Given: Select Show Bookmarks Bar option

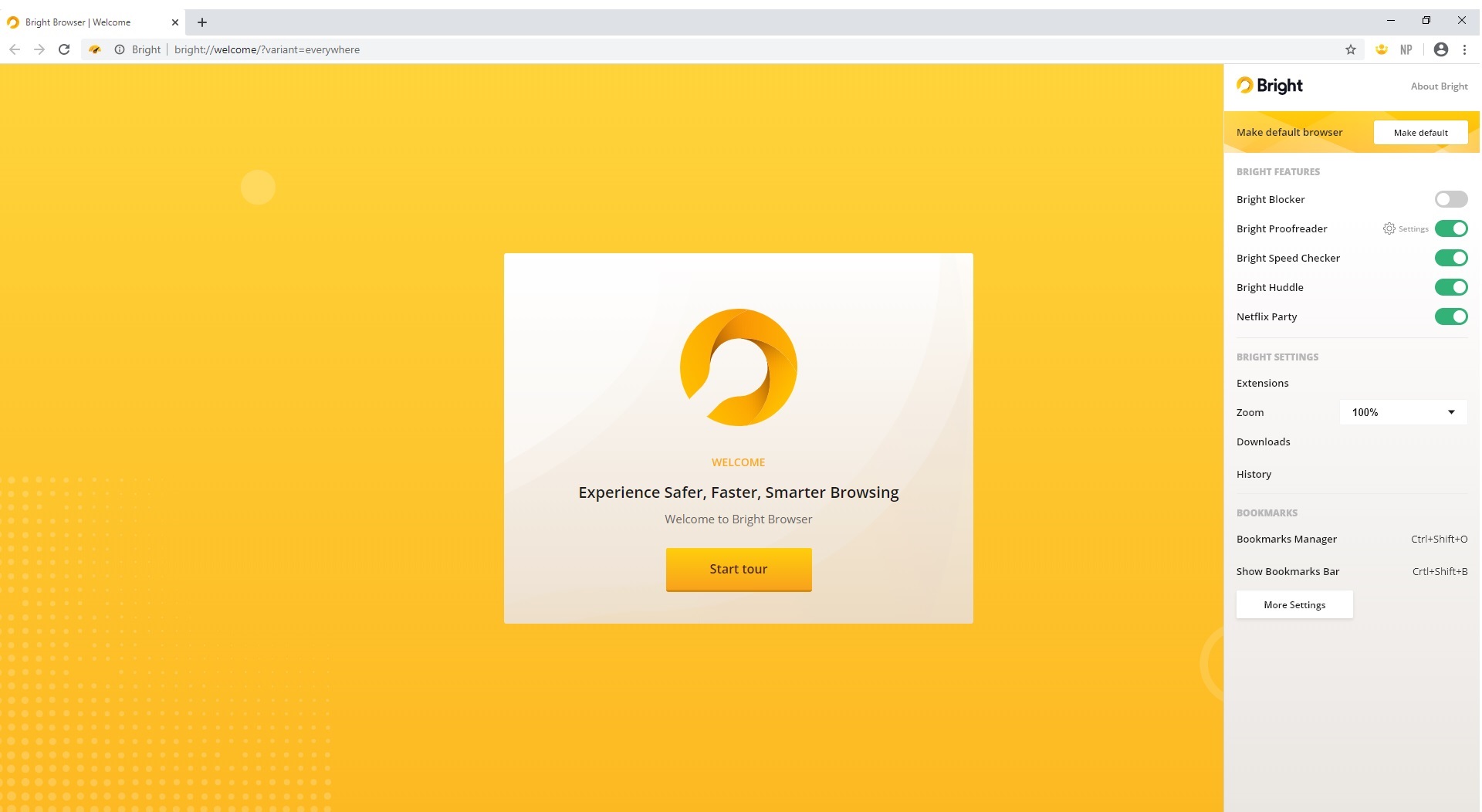Looking at the screenshot, I should [x=1287, y=571].
